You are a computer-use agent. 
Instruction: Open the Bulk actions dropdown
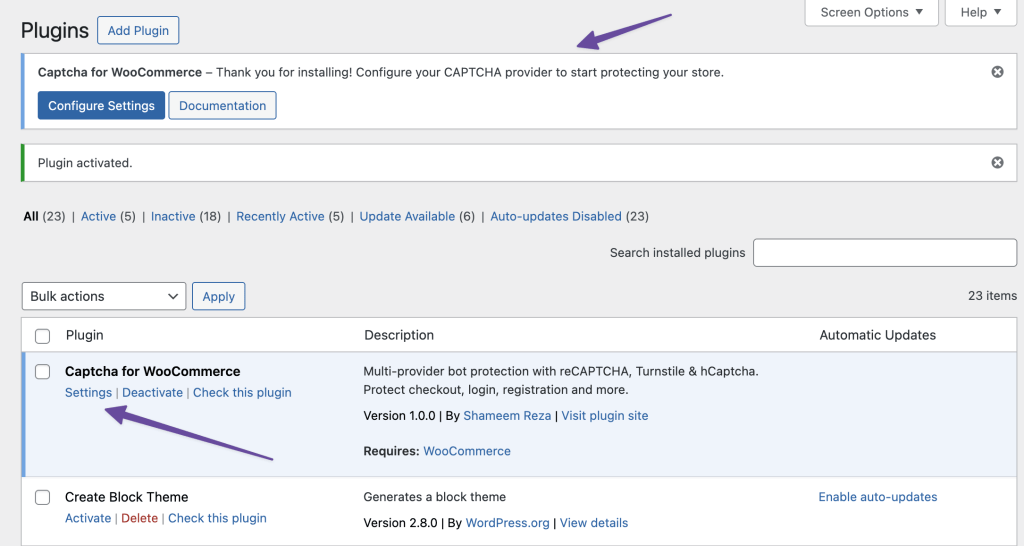click(104, 296)
